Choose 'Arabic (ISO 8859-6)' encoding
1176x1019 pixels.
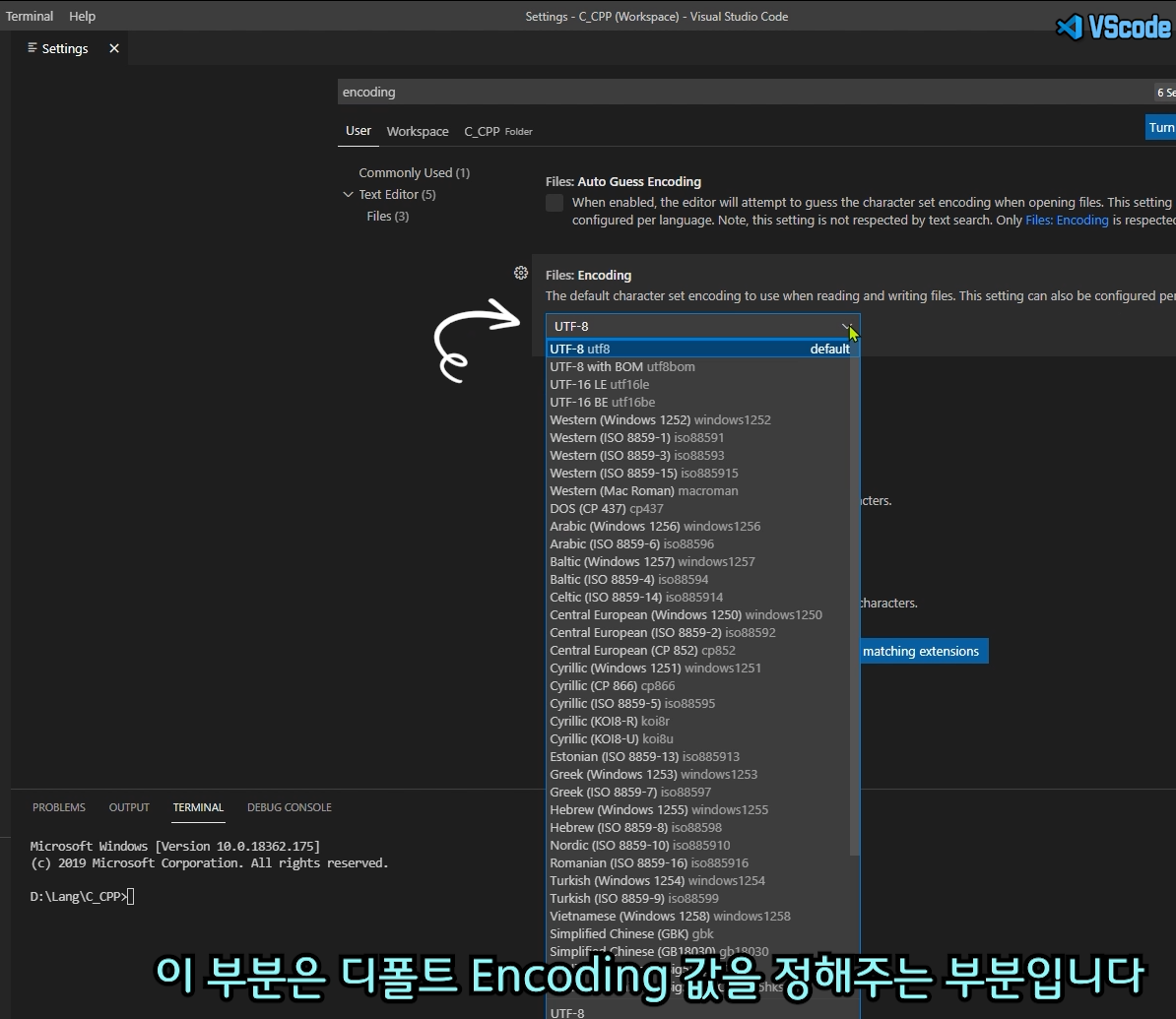coord(699,544)
